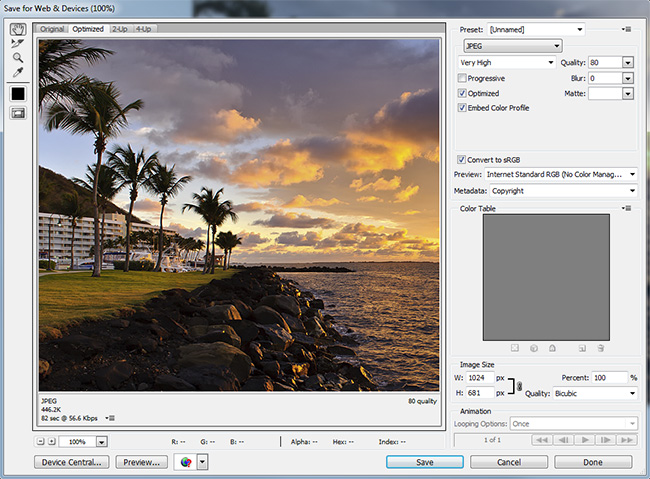Toggle slices visibility icon
Image resolution: width=650 pixels, height=479 pixels.
click(18, 113)
